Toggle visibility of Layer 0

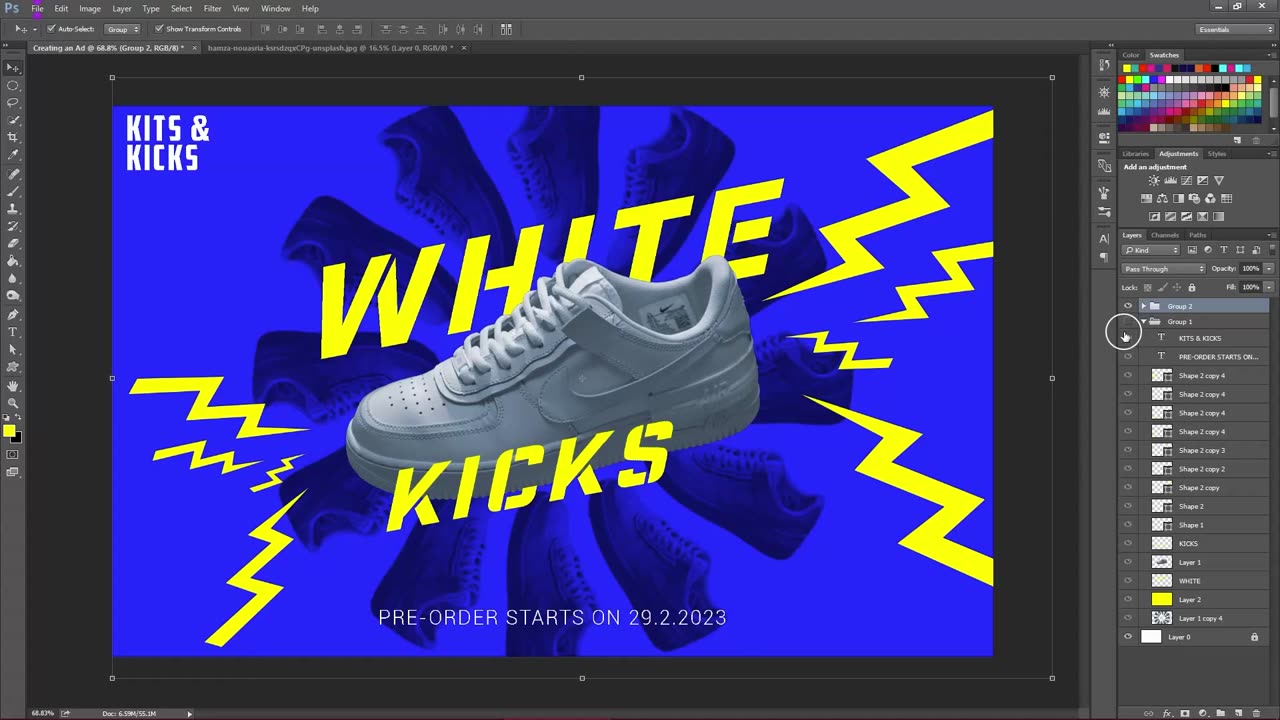click(1128, 636)
